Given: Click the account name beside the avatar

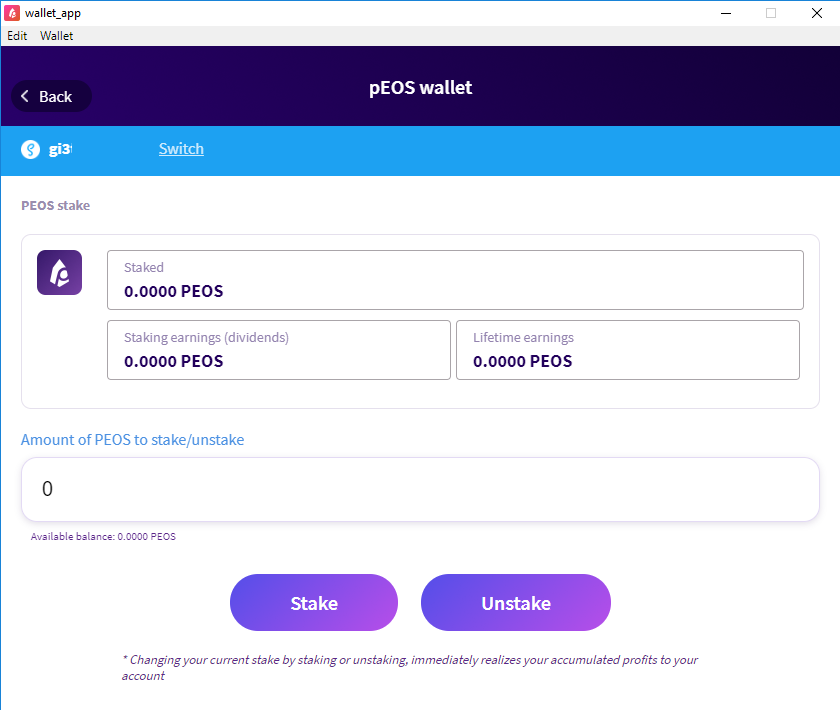Looking at the screenshot, I should (61, 150).
